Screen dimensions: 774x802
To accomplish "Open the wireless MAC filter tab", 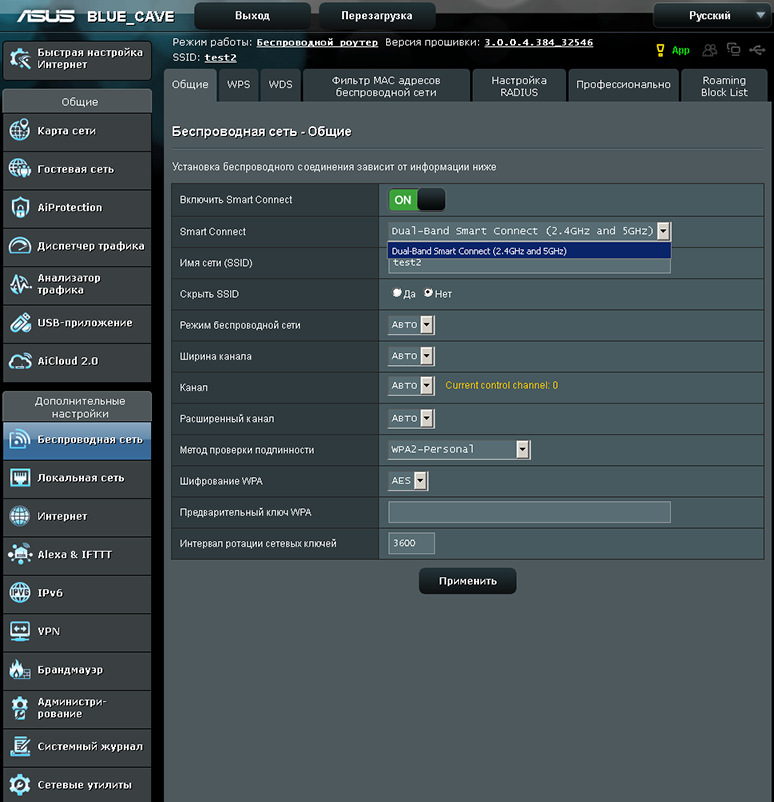I will tap(386, 86).
